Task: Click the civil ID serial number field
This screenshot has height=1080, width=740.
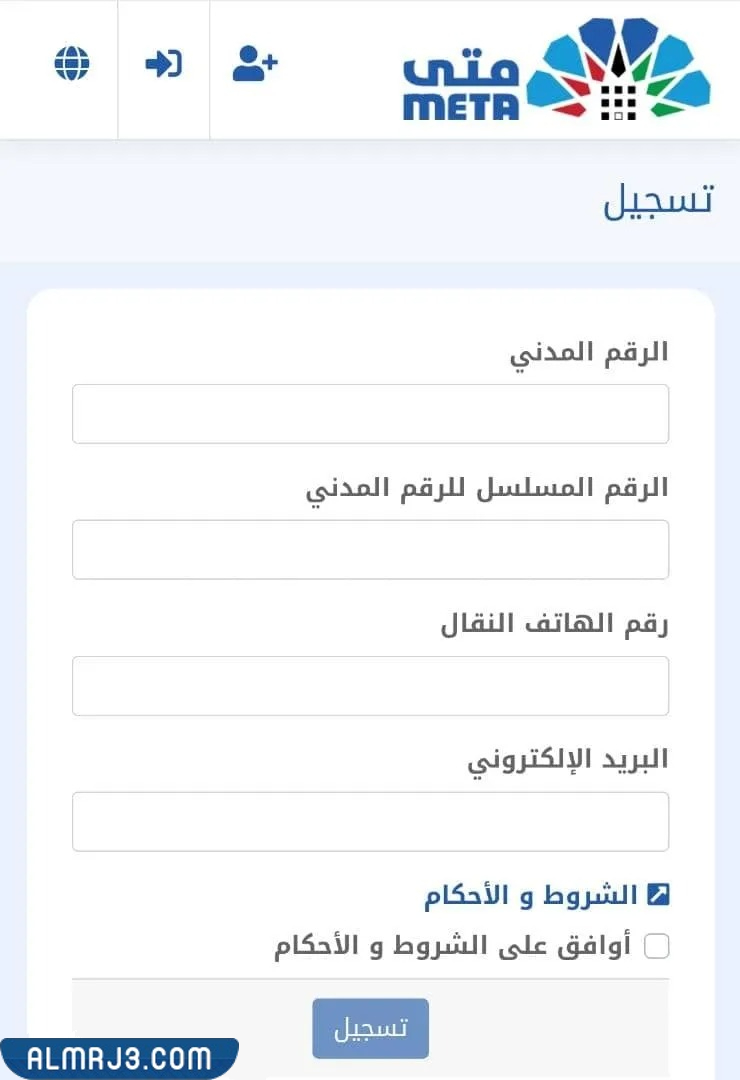Action: 370,549
